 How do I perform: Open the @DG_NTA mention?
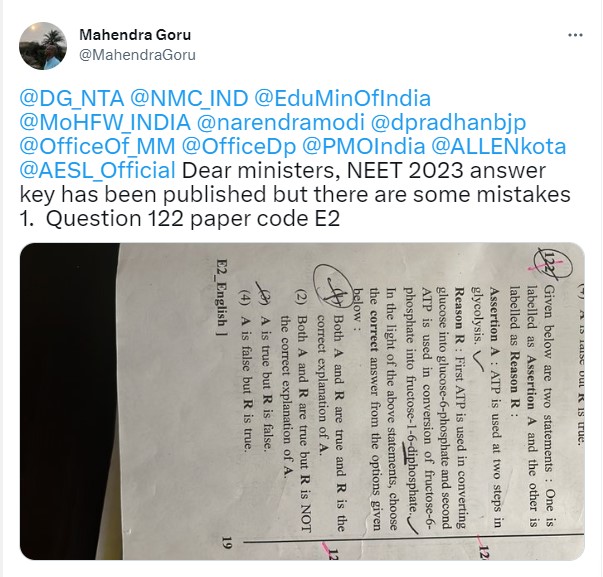[x=72, y=98]
